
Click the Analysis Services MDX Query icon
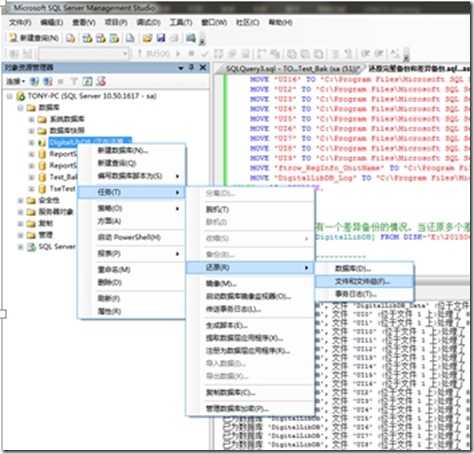point(87,38)
